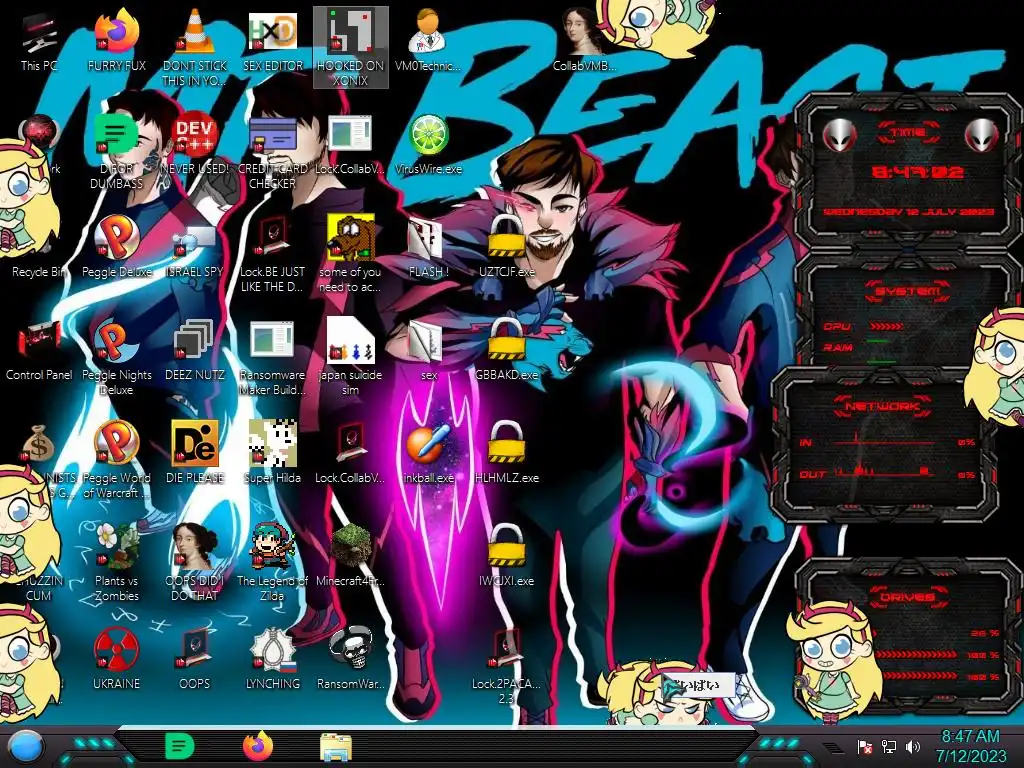Image resolution: width=1024 pixels, height=768 pixels.
Task: Open locked file IWCJXI.exe
Action: 506,556
